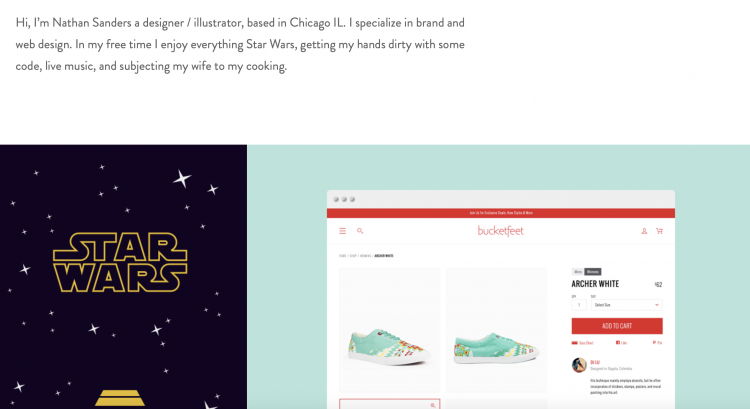This screenshot has width=750, height=409.
Task: Click the Womens breadcrumb link
Action: (x=365, y=256)
